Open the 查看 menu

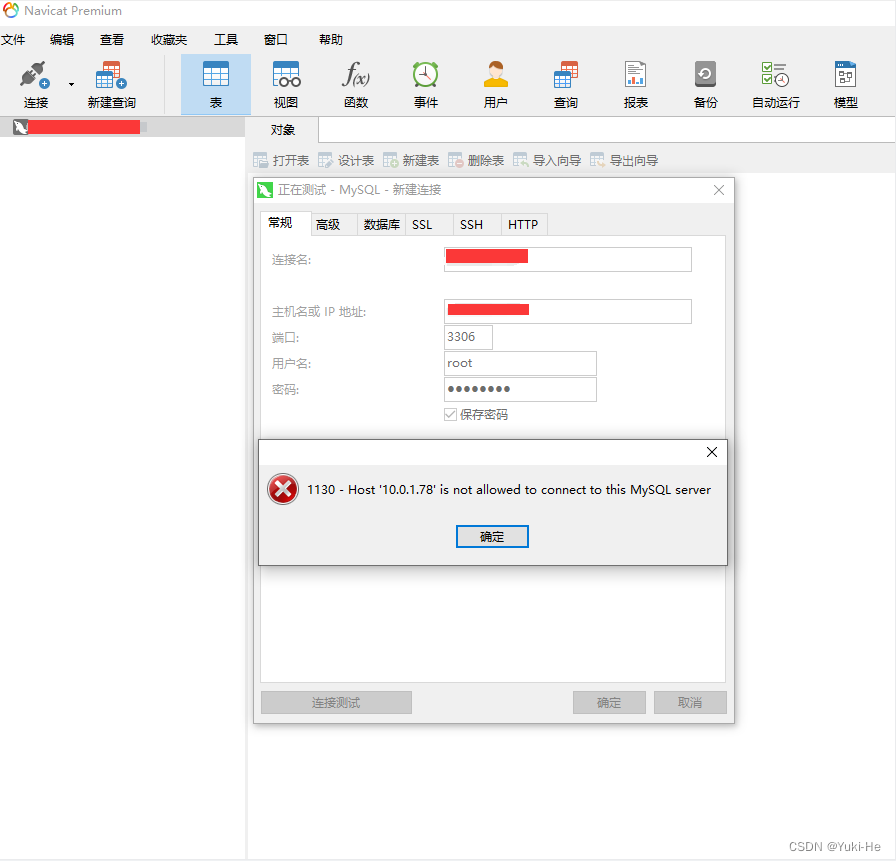[x=111, y=39]
